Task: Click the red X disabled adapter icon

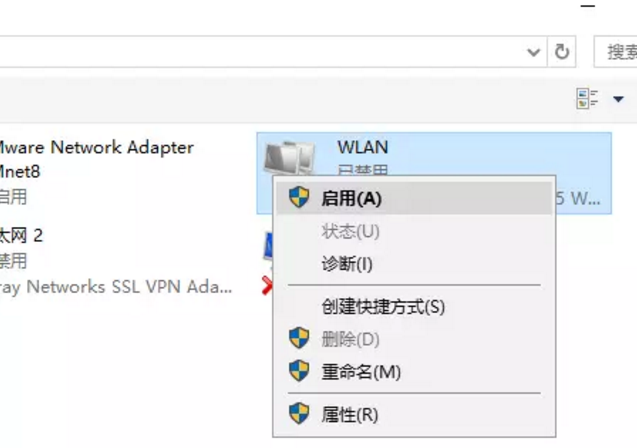Action: tap(267, 285)
